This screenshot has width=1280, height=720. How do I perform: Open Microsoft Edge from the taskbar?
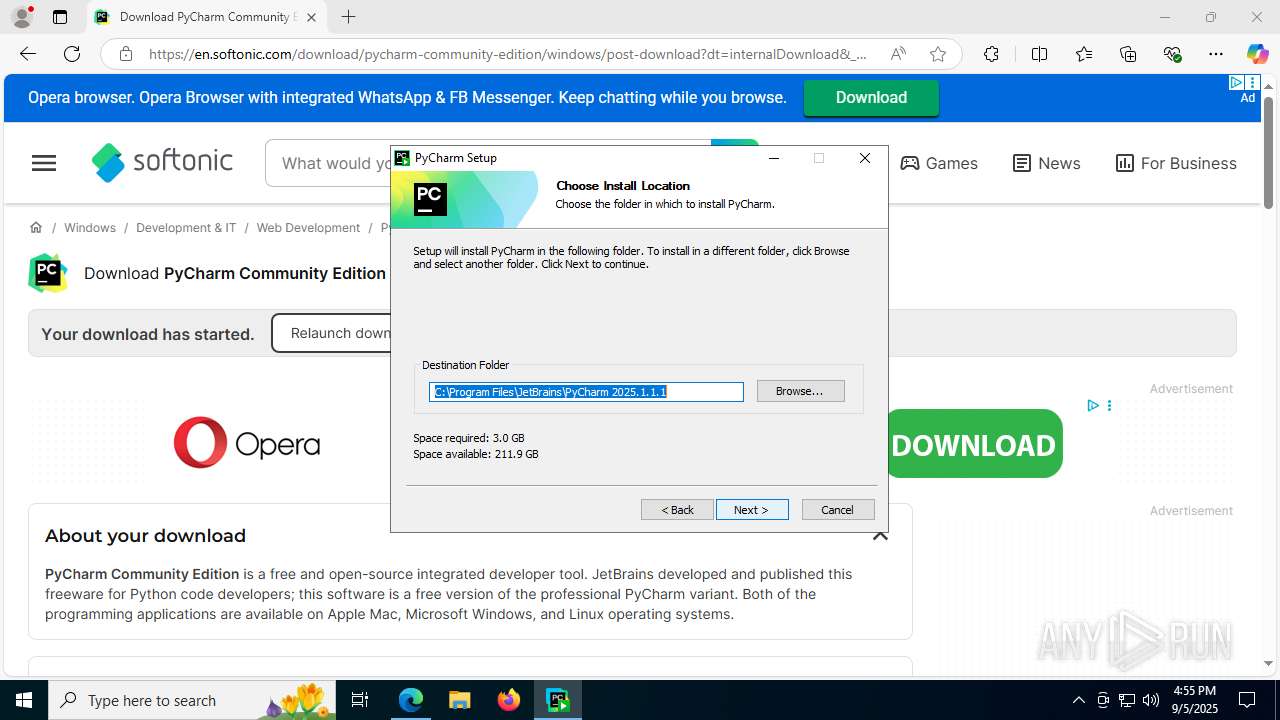[x=411, y=700]
